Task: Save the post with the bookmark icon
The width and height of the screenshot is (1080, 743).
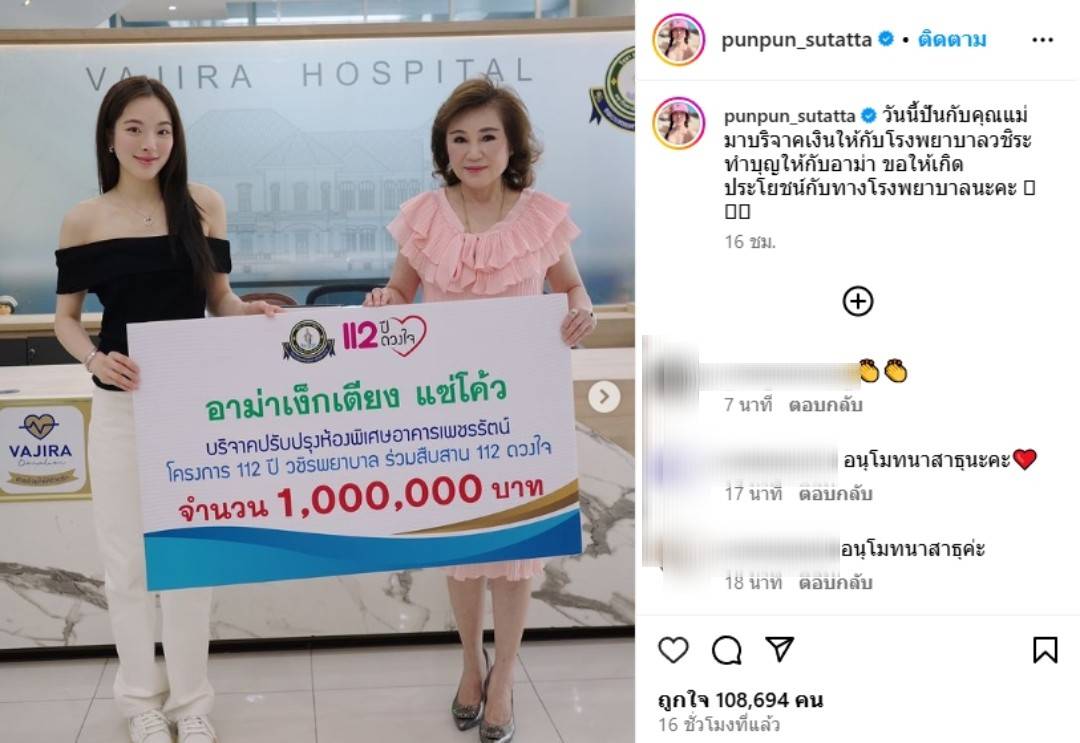Action: pyautogui.click(x=1045, y=650)
